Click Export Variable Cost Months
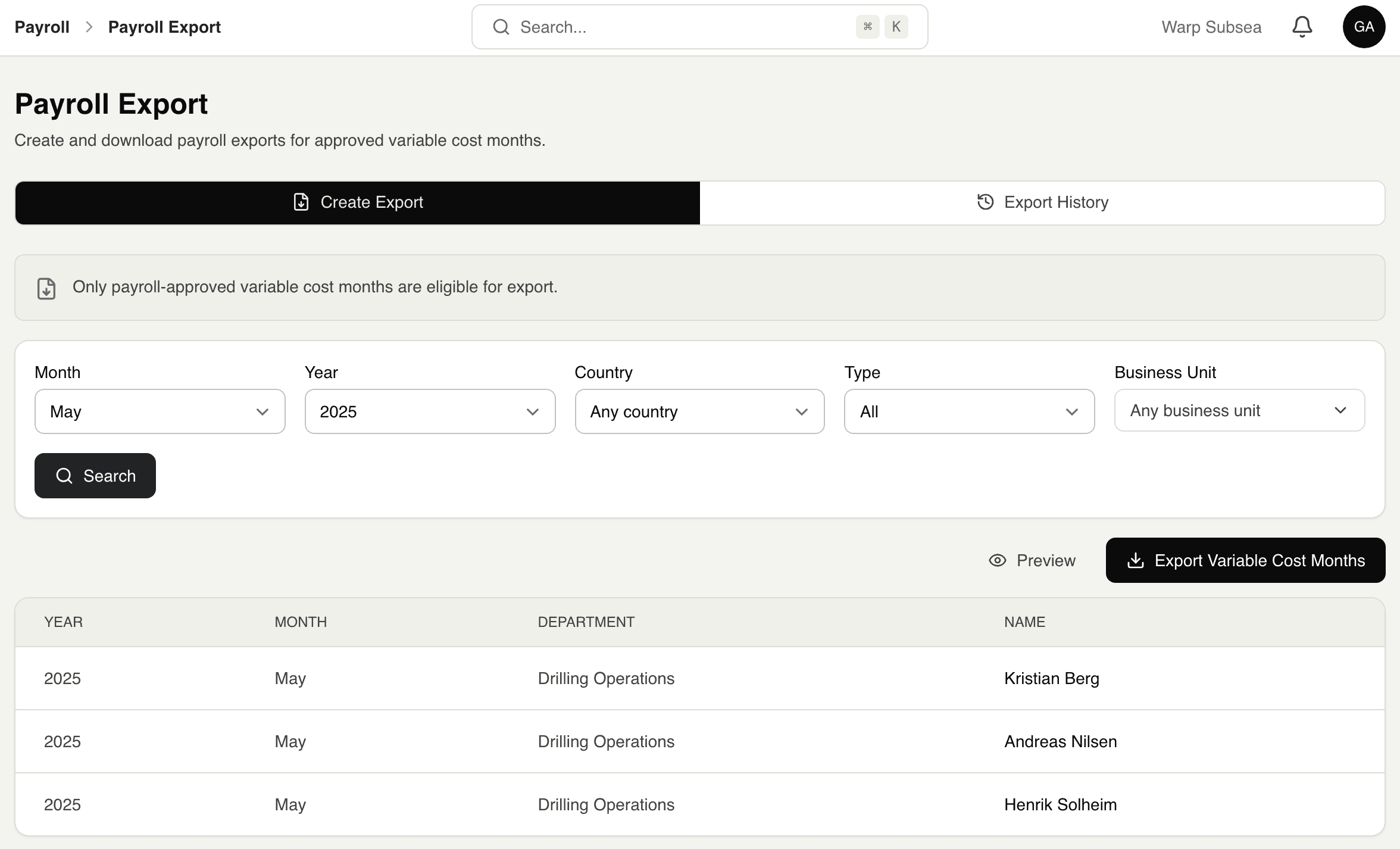 click(x=1245, y=560)
